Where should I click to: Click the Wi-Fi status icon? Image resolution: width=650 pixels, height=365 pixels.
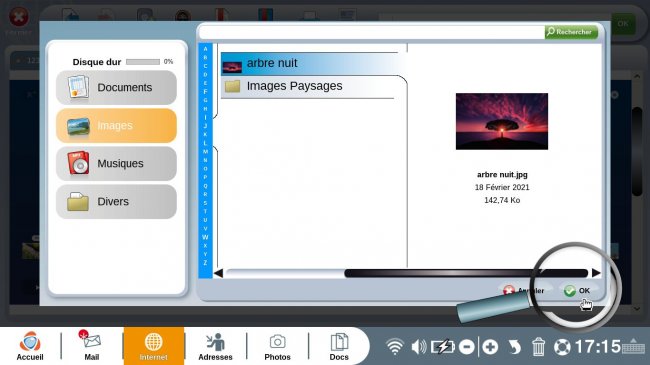(395, 346)
